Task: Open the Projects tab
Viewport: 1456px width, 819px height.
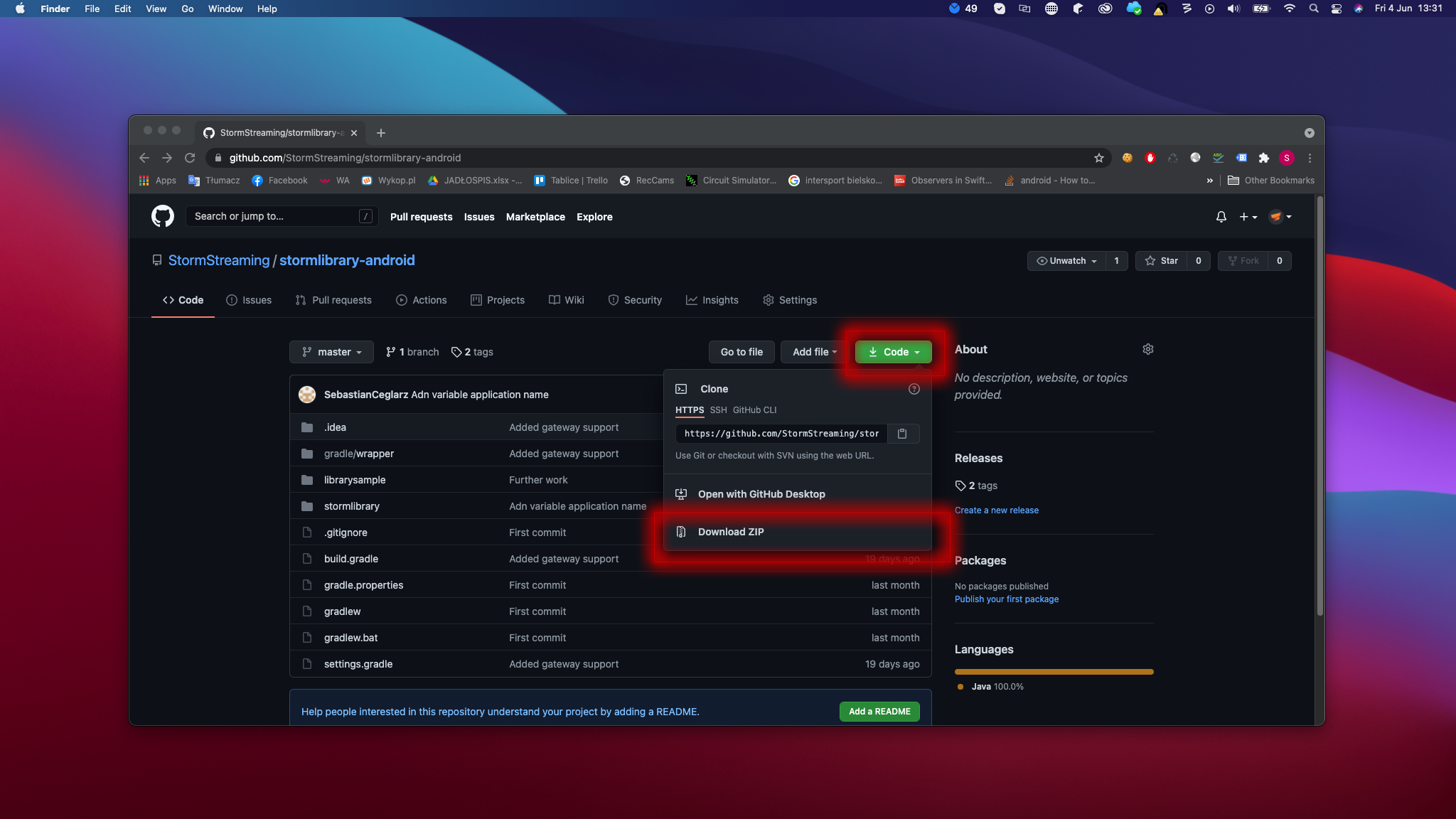Action: pyautogui.click(x=498, y=300)
